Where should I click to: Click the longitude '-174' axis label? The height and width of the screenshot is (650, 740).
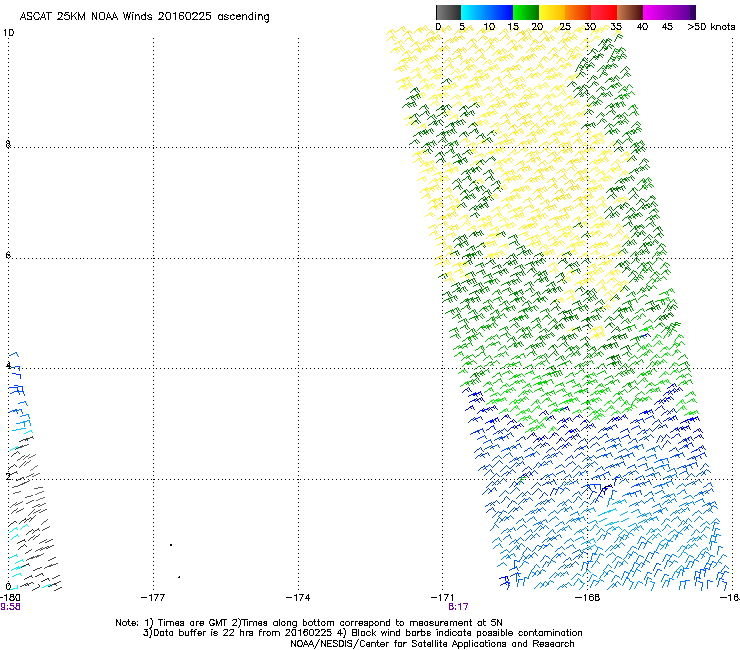coord(298,598)
